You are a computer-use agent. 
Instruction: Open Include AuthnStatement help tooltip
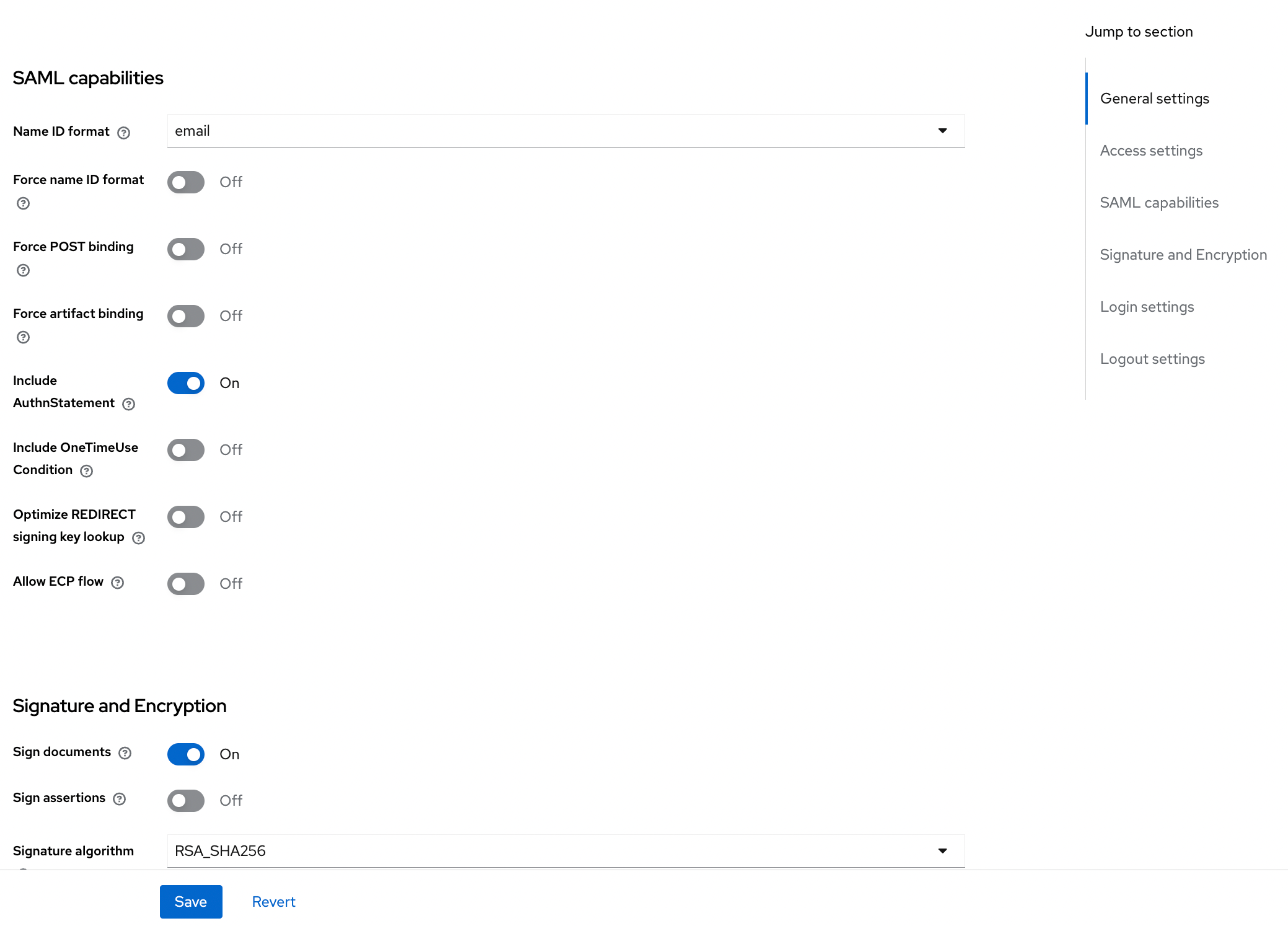tap(129, 404)
